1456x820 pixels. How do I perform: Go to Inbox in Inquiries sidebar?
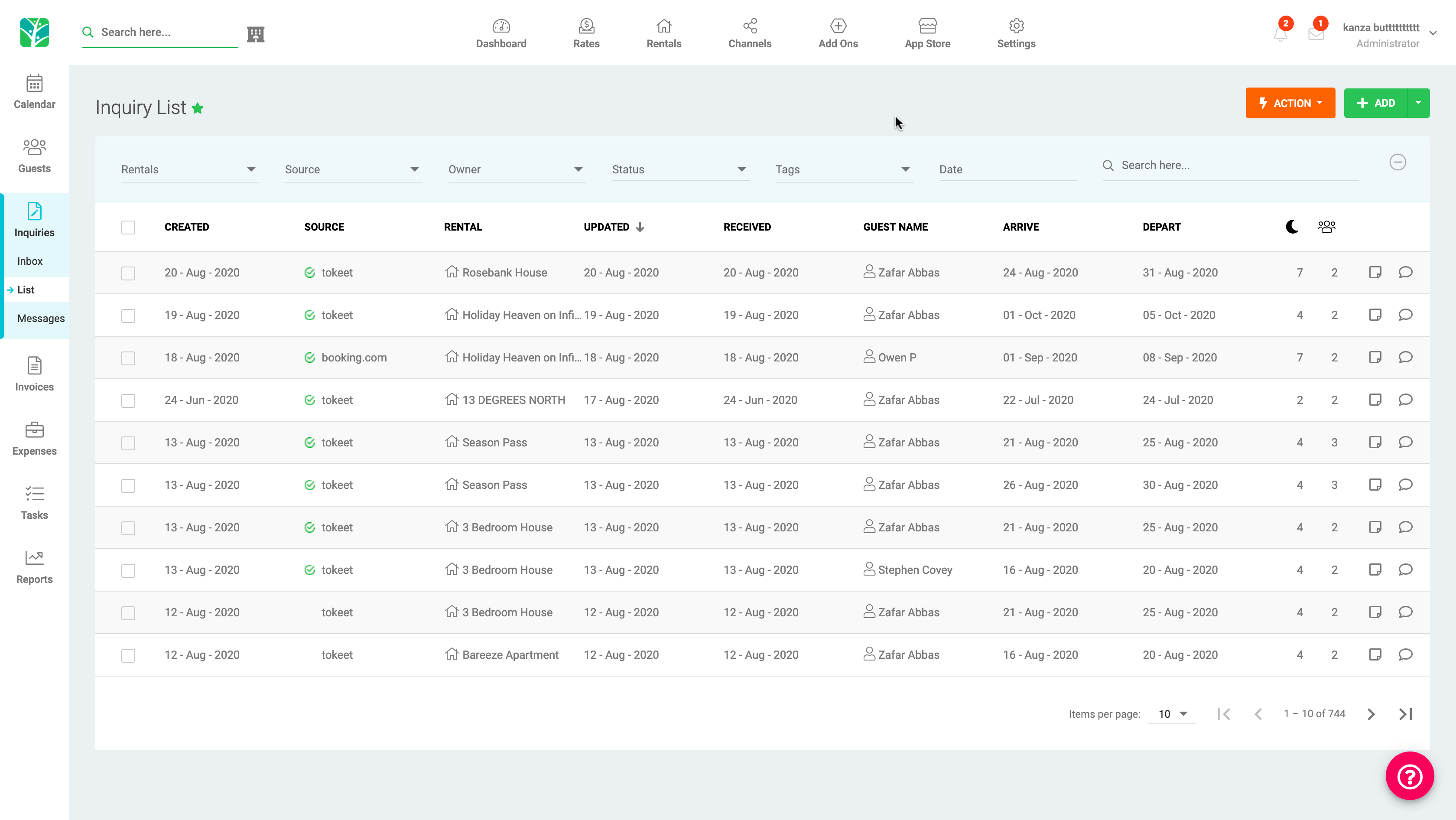tap(30, 261)
